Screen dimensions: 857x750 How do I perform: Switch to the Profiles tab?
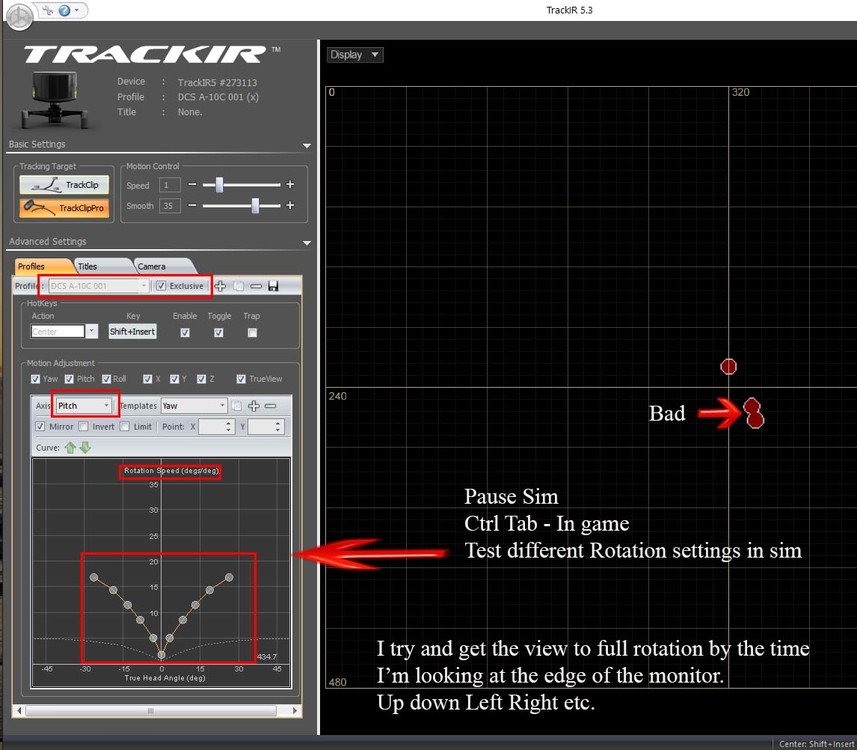point(41,266)
